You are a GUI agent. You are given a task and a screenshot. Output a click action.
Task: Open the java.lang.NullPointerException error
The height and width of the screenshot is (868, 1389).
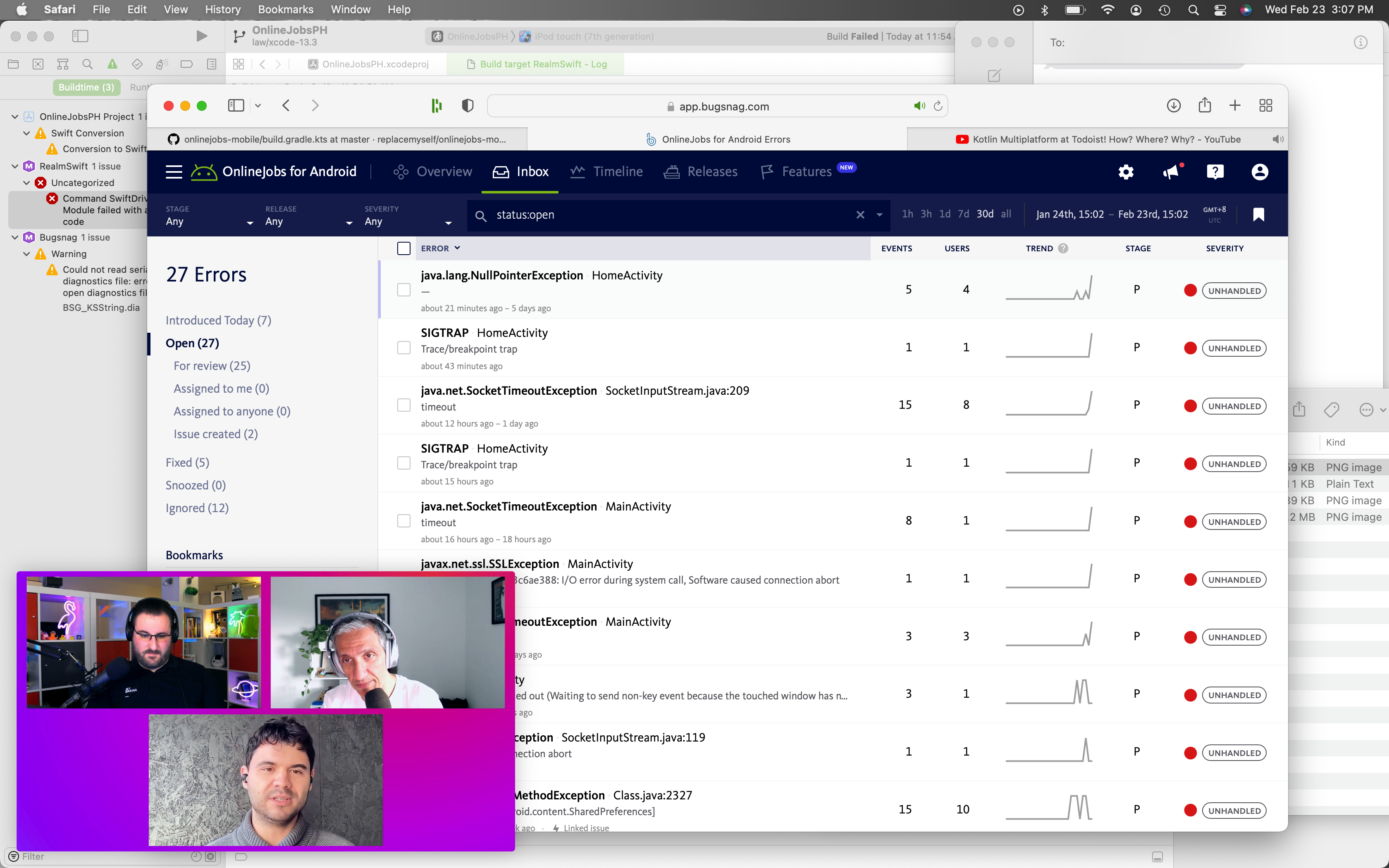click(501, 276)
